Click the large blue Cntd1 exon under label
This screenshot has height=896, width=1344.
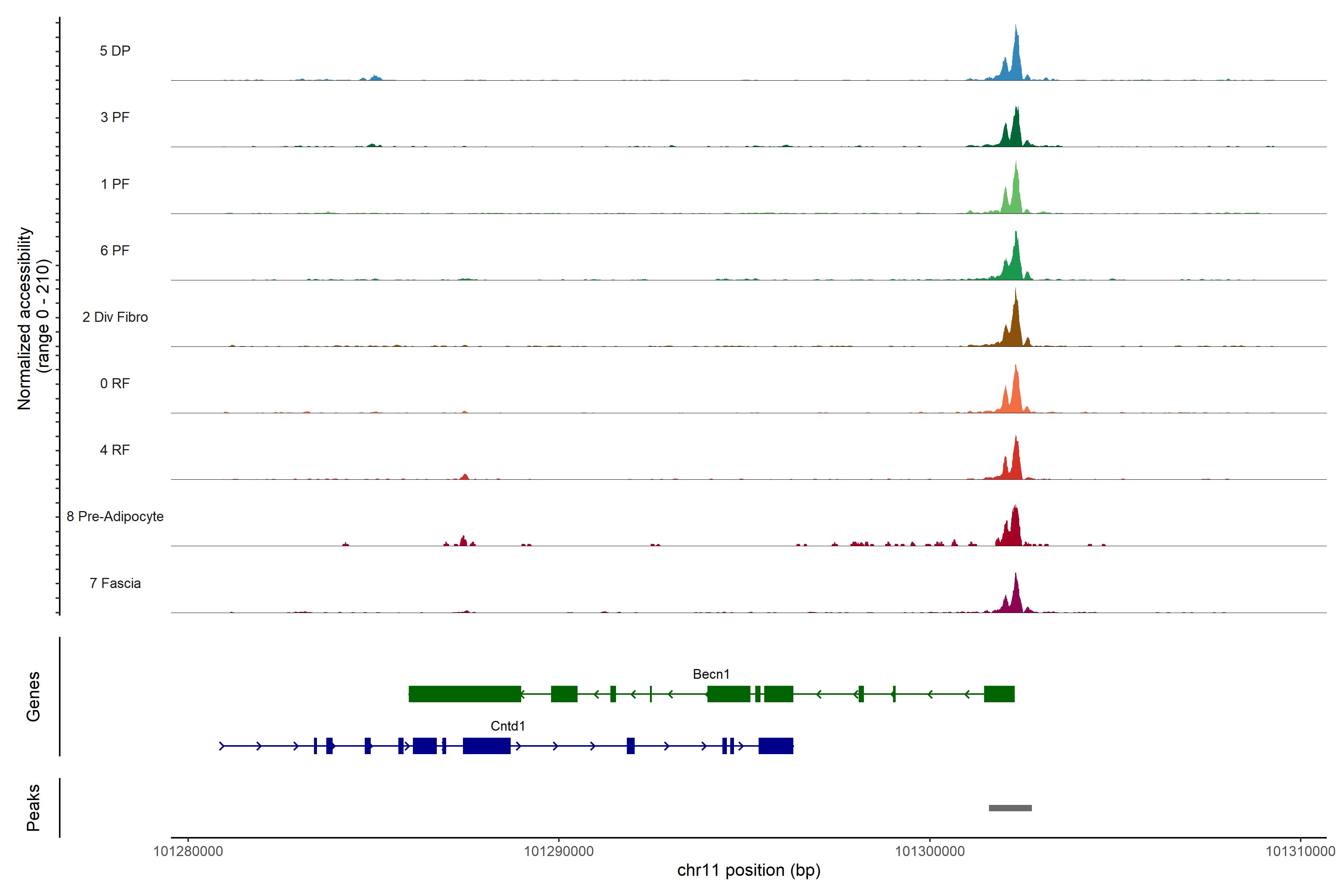[x=486, y=746]
